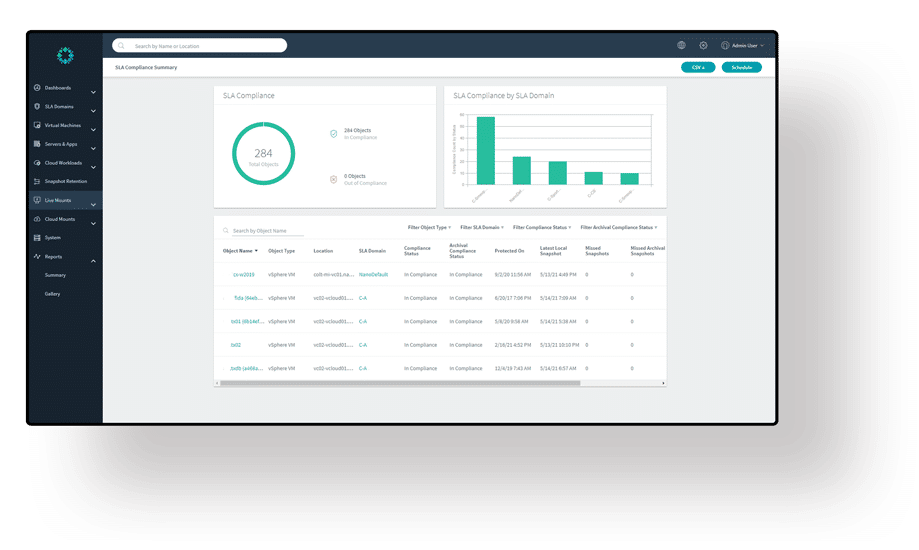Click the globe icon in the header
Screen dimensions: 919x550
(681, 45)
